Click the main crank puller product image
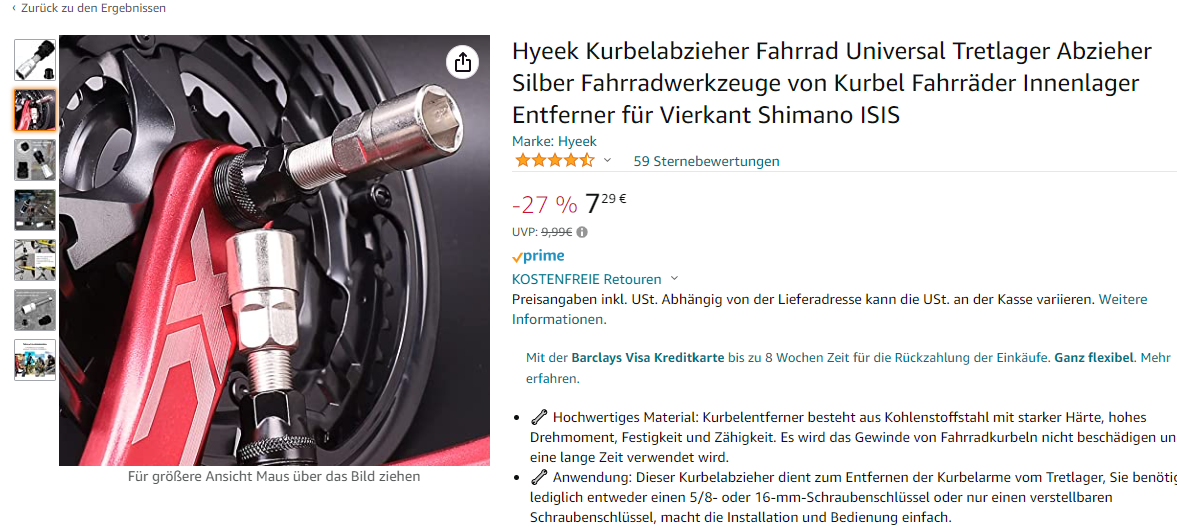This screenshot has width=1177, height=527. click(275, 251)
